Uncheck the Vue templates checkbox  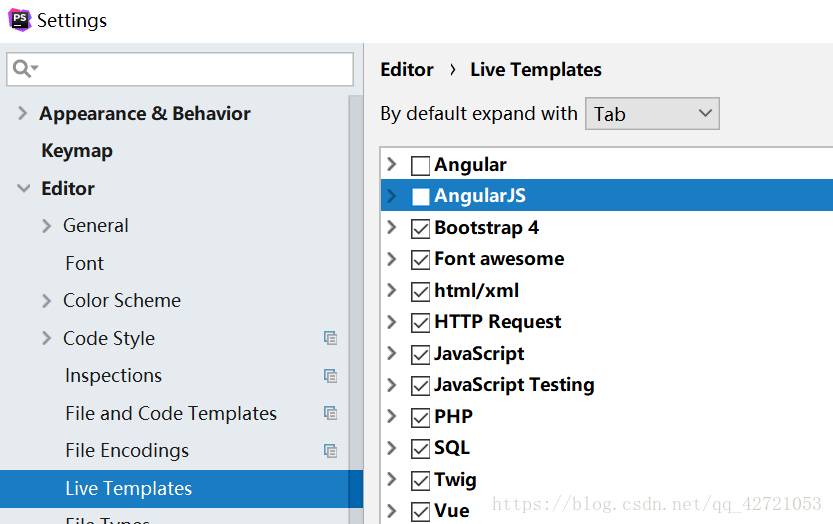coord(420,512)
